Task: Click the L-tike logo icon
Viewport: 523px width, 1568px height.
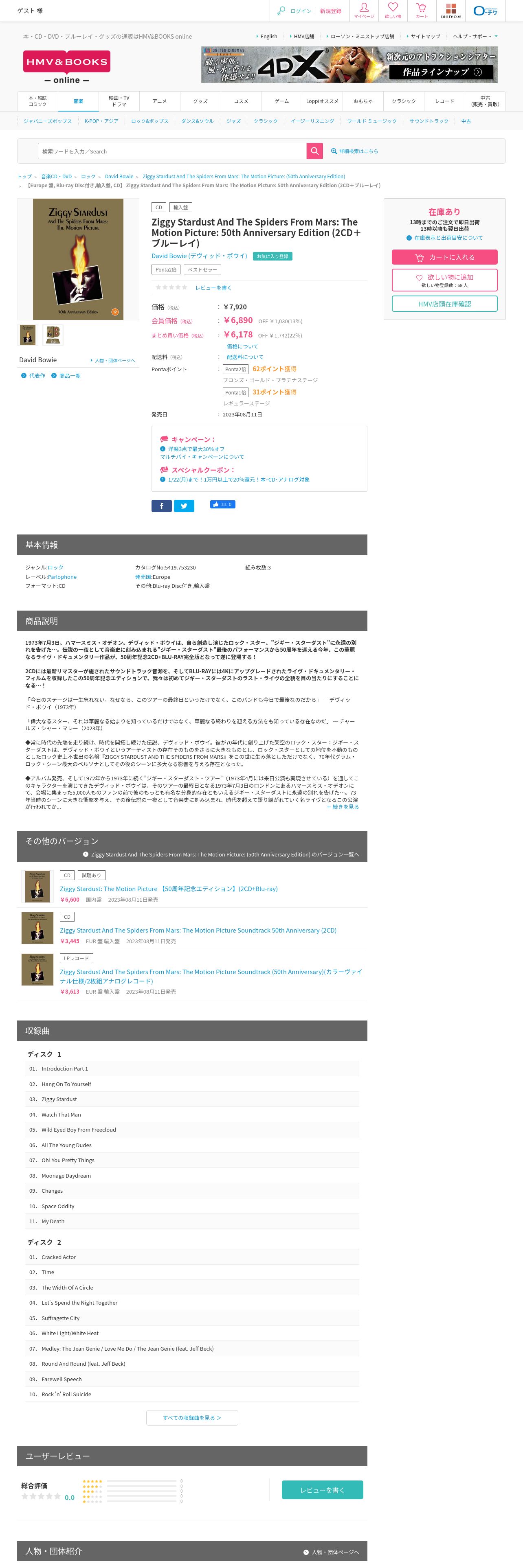Action: click(x=485, y=10)
